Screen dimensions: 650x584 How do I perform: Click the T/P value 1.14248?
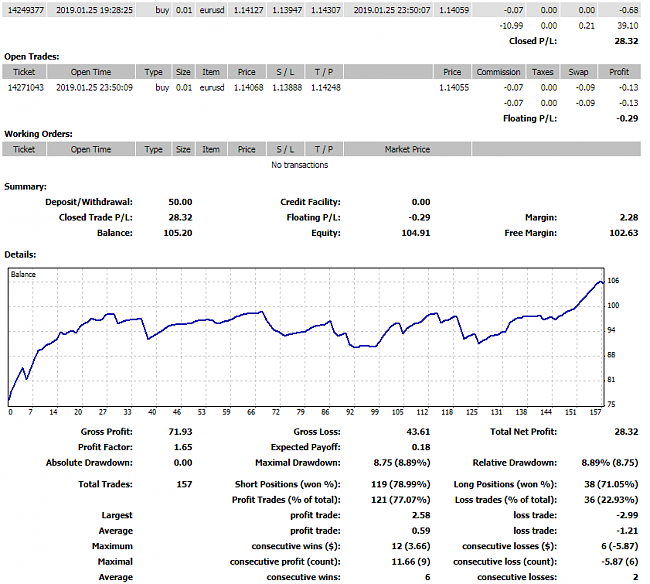[x=325, y=87]
